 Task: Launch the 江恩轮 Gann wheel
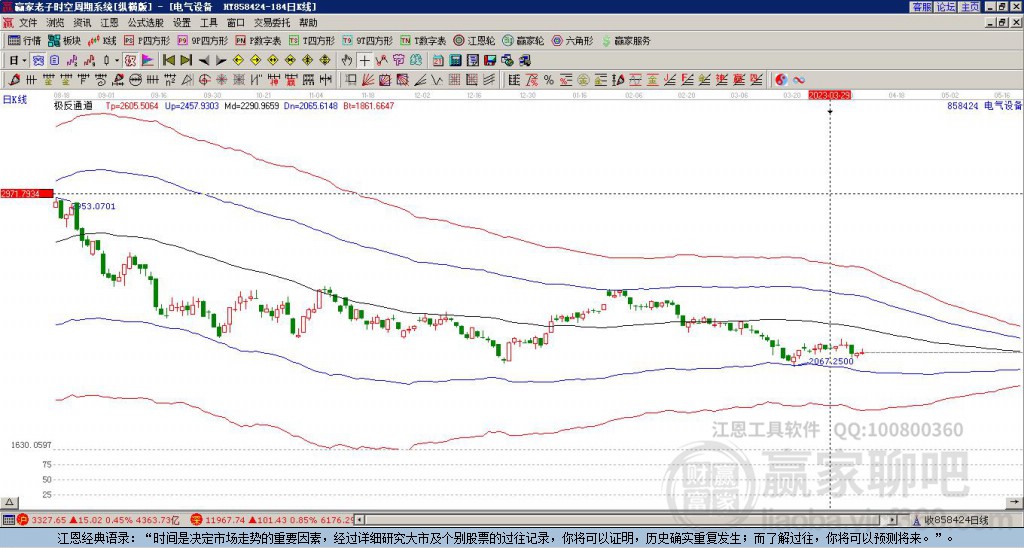[475, 40]
